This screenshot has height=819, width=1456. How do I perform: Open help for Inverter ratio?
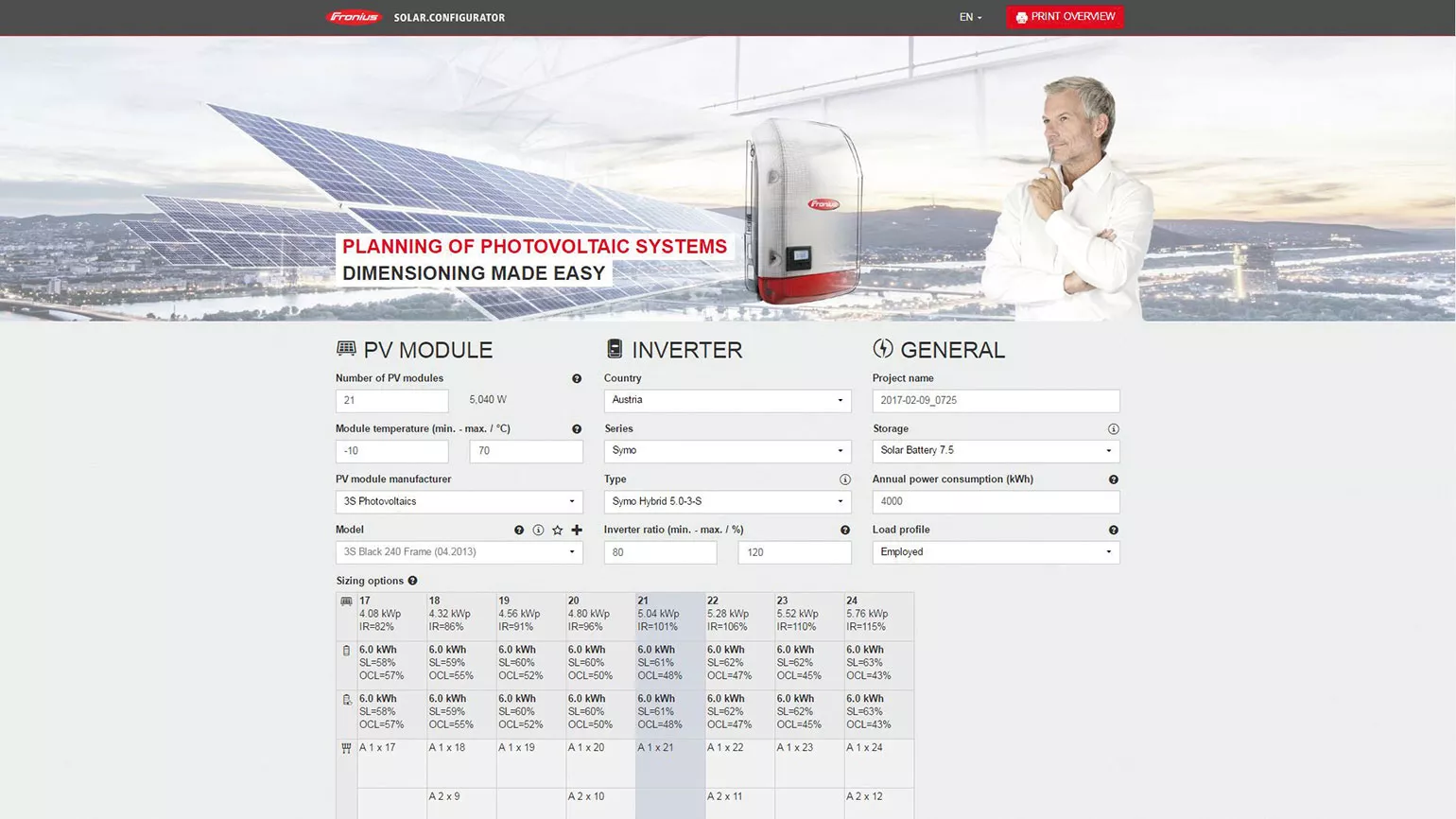pyautogui.click(x=845, y=530)
